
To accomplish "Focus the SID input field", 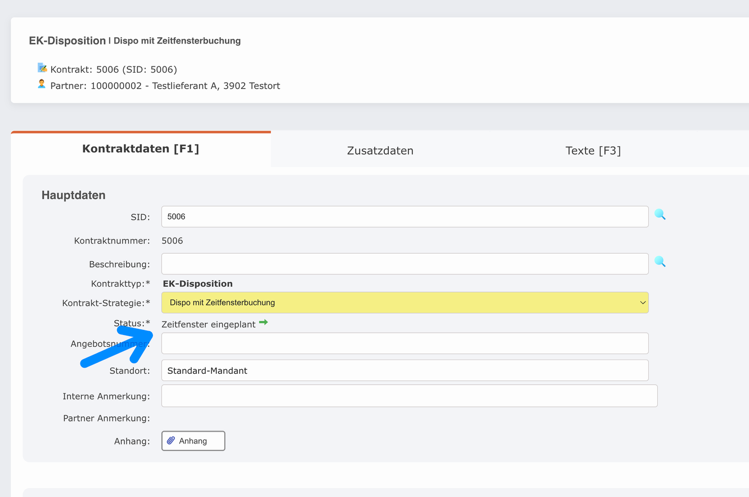I will pos(404,217).
